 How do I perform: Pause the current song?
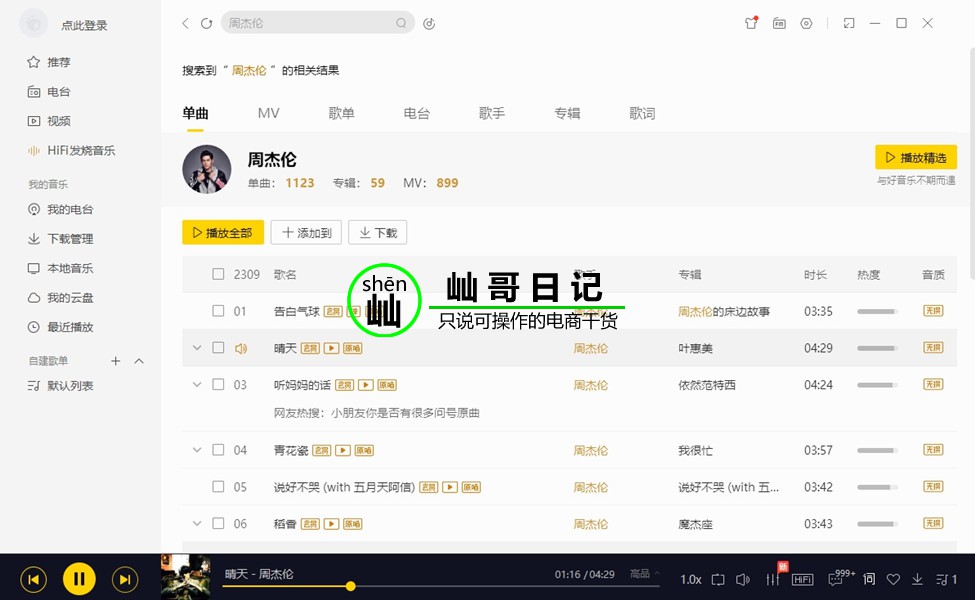[79, 579]
